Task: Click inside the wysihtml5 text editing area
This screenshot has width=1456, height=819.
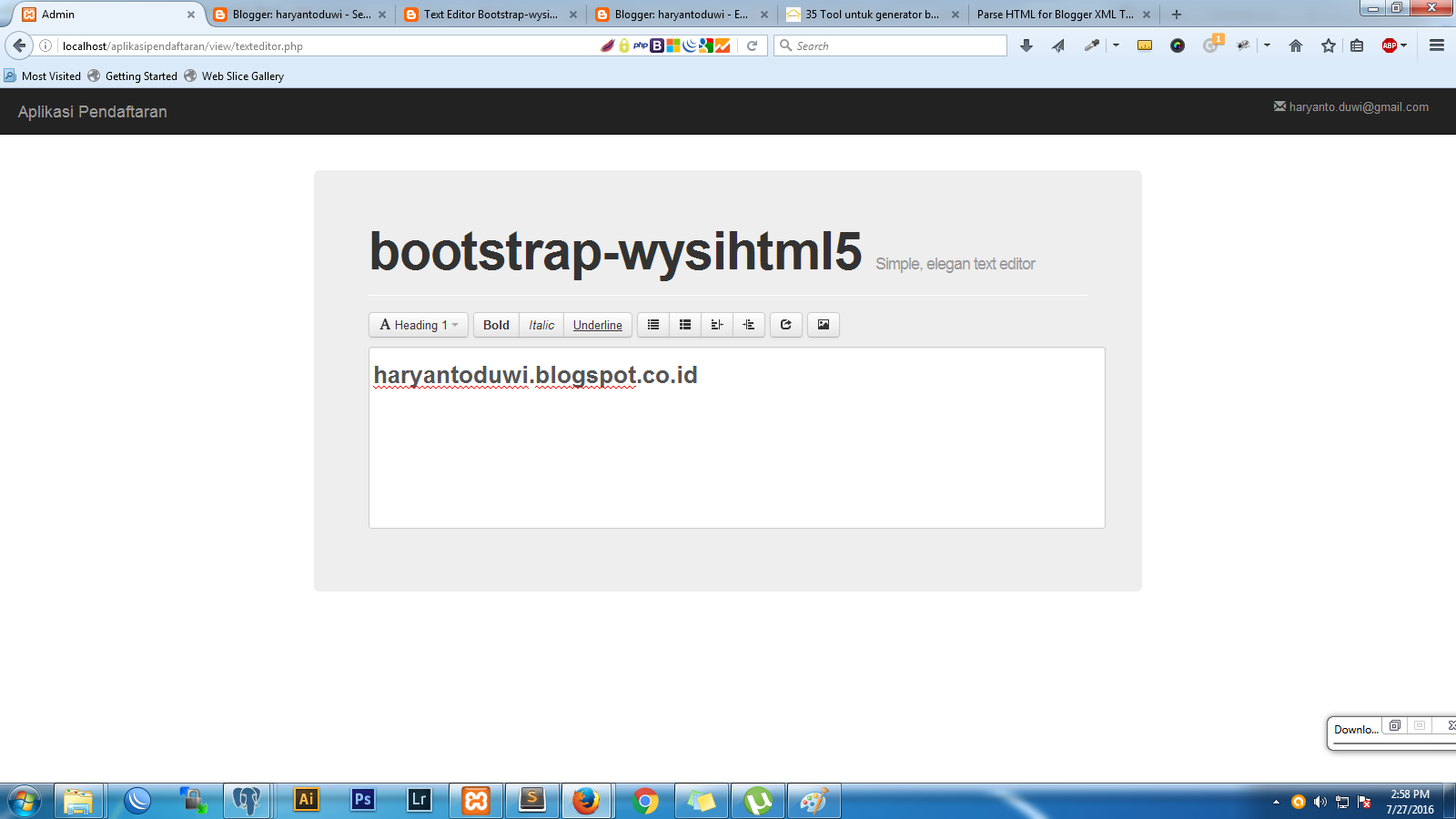Action: tap(735, 437)
